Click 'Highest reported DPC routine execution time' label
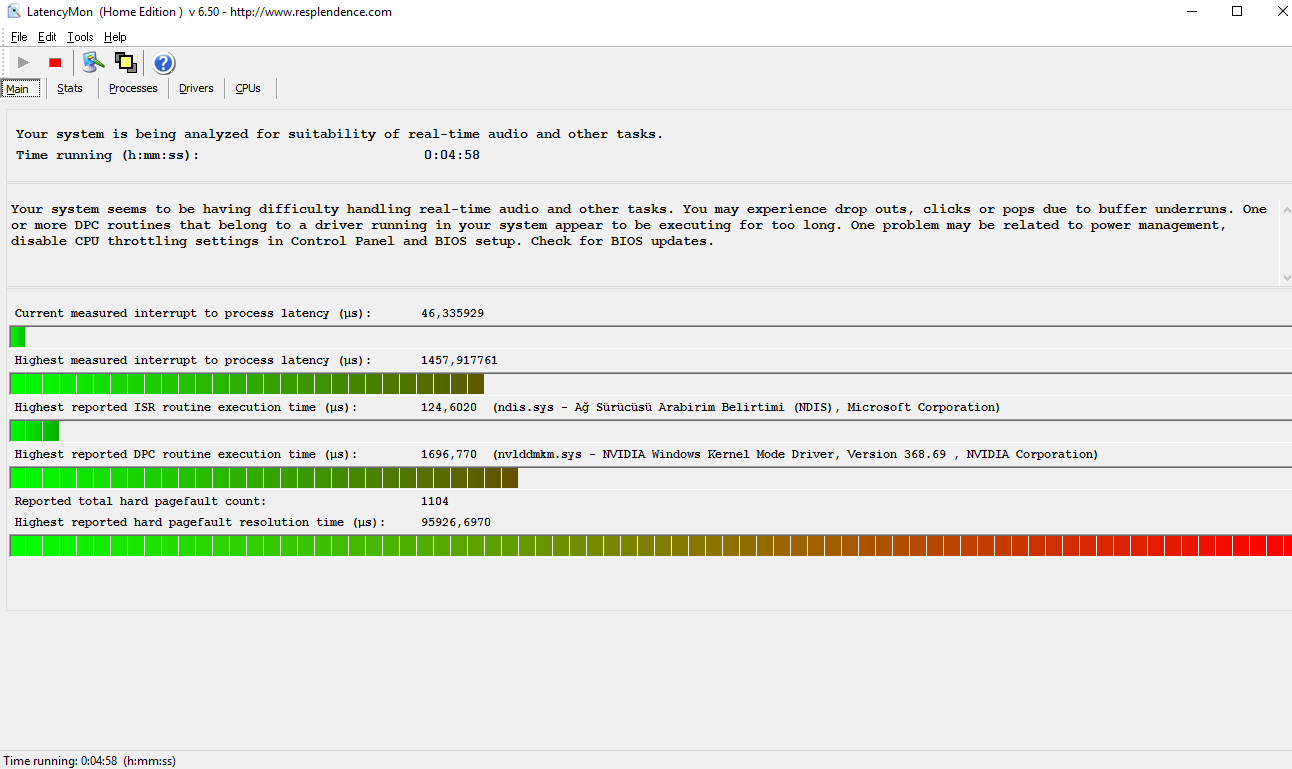The image size is (1292, 769). coord(186,454)
